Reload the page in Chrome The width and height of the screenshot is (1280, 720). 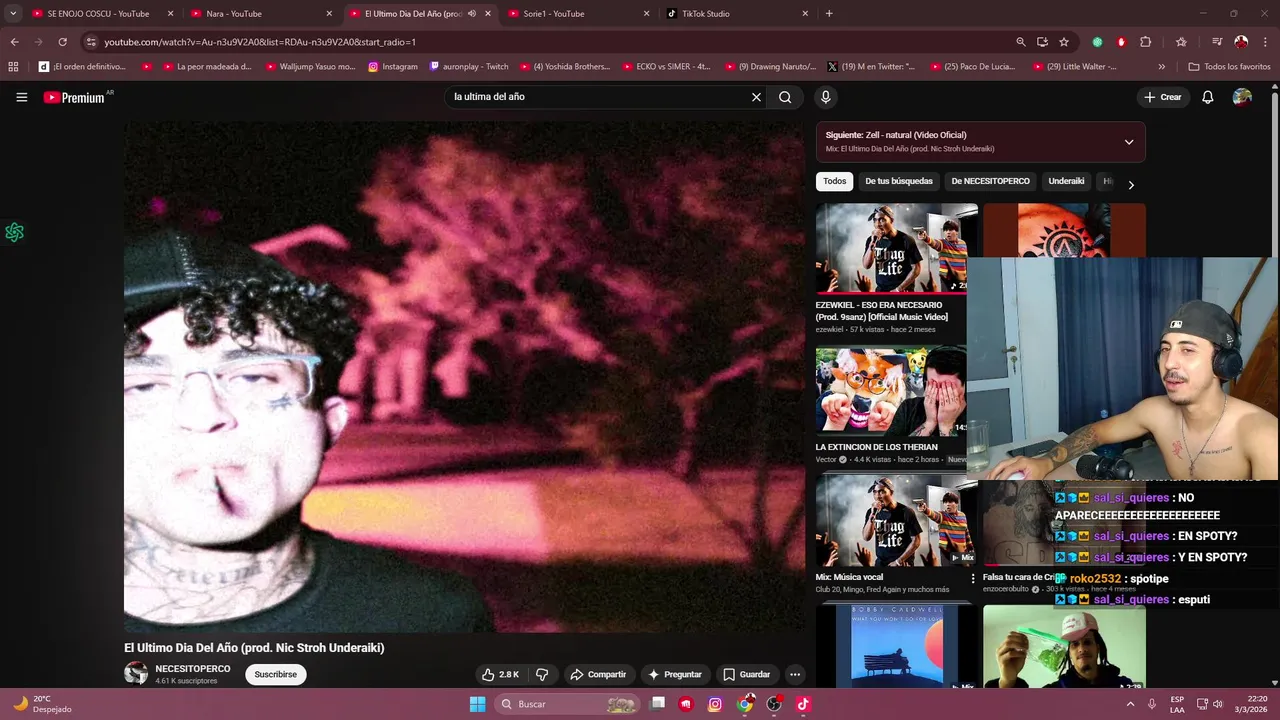pos(62,42)
